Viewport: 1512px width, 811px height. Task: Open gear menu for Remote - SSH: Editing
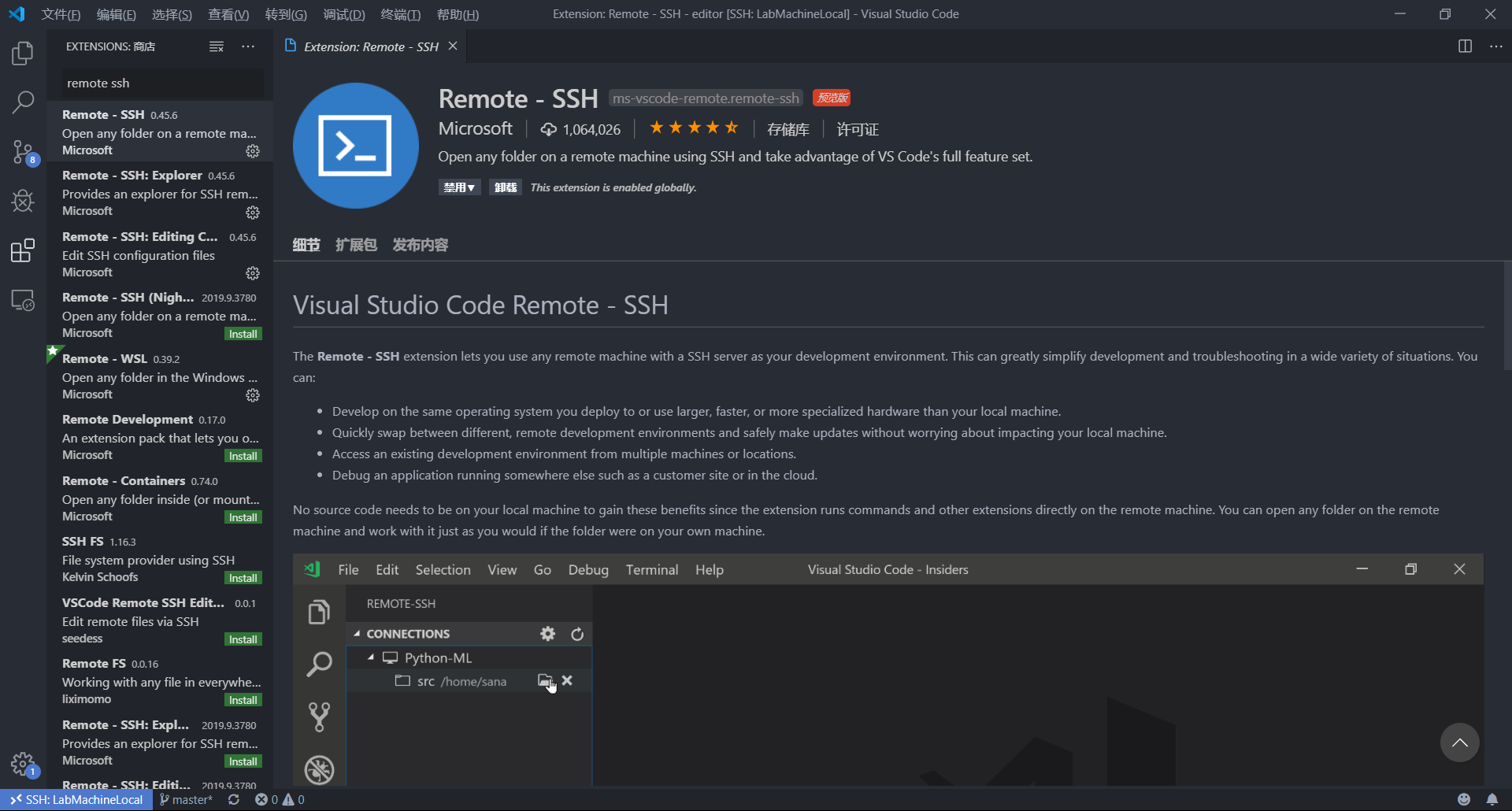pos(253,272)
